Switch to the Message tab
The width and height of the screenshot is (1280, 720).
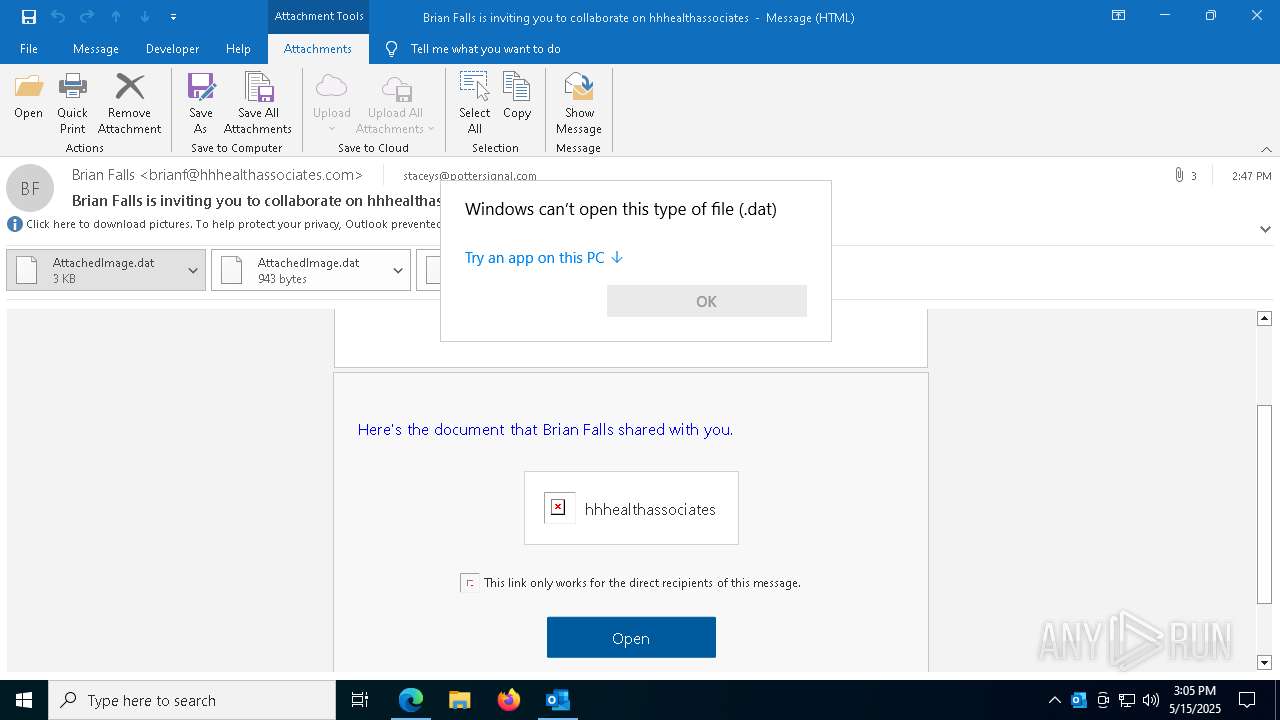point(96,49)
